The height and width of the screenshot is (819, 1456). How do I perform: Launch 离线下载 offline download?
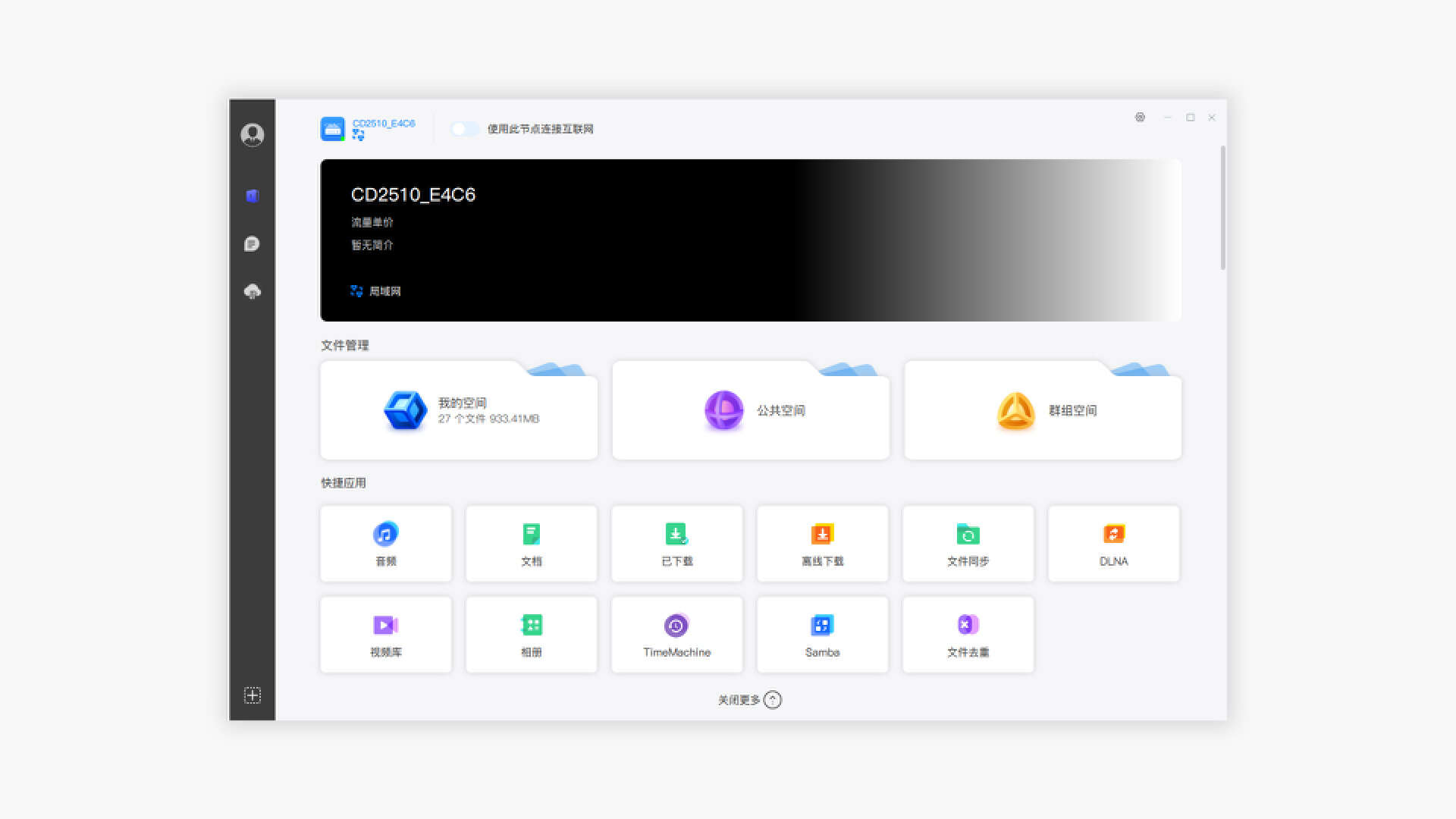point(822,543)
